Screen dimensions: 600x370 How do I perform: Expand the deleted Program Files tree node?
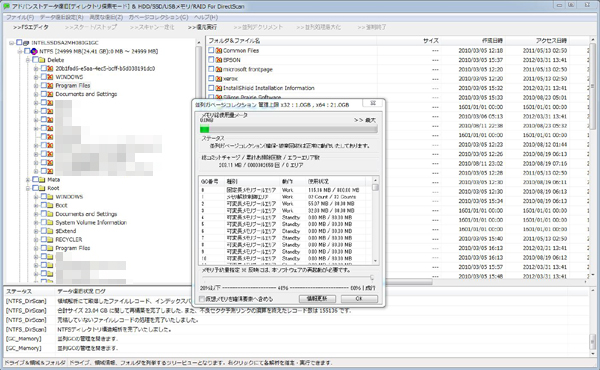[x=36, y=86]
